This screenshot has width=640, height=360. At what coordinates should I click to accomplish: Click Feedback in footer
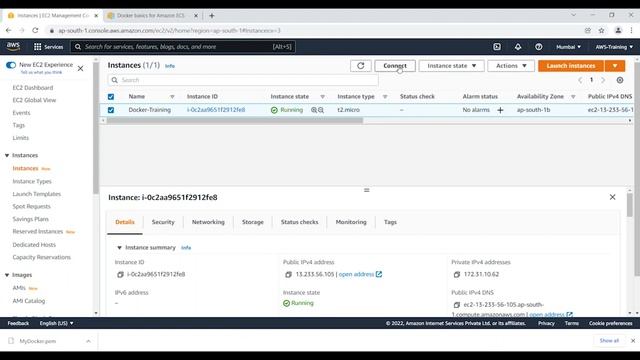click(18, 323)
